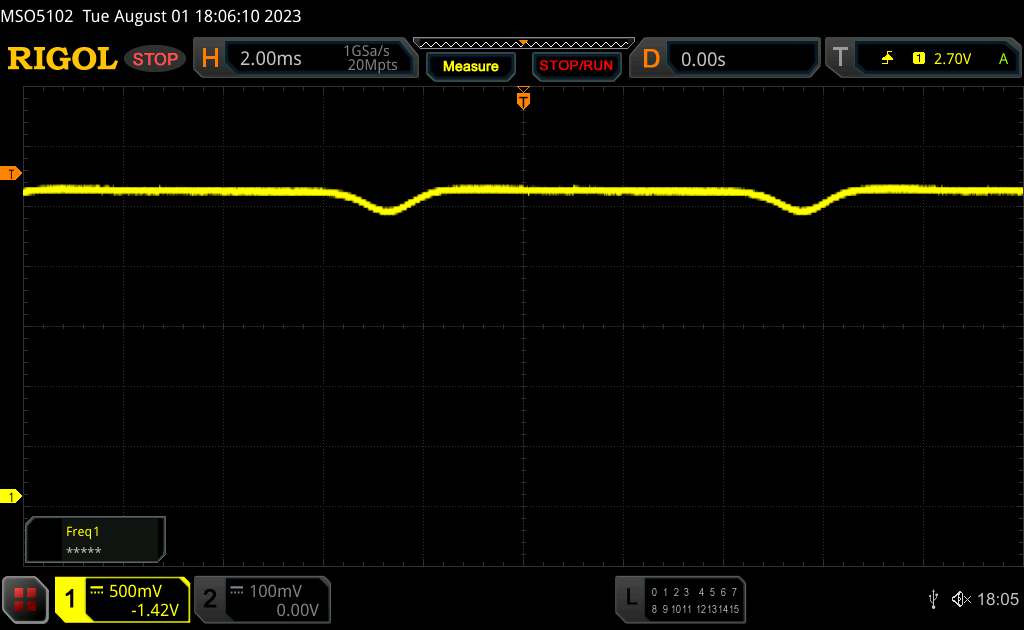Tap the red function navigation grid icon
Viewport: 1024px width, 630px height.
[27, 598]
